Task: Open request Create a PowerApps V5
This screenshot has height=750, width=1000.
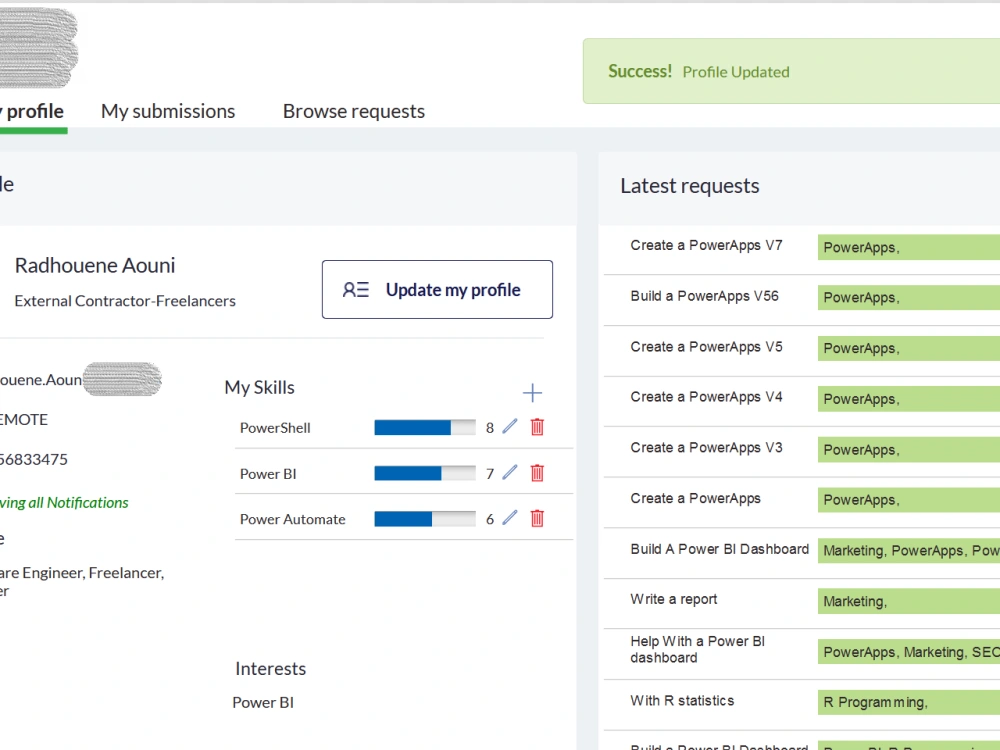Action: [706, 347]
